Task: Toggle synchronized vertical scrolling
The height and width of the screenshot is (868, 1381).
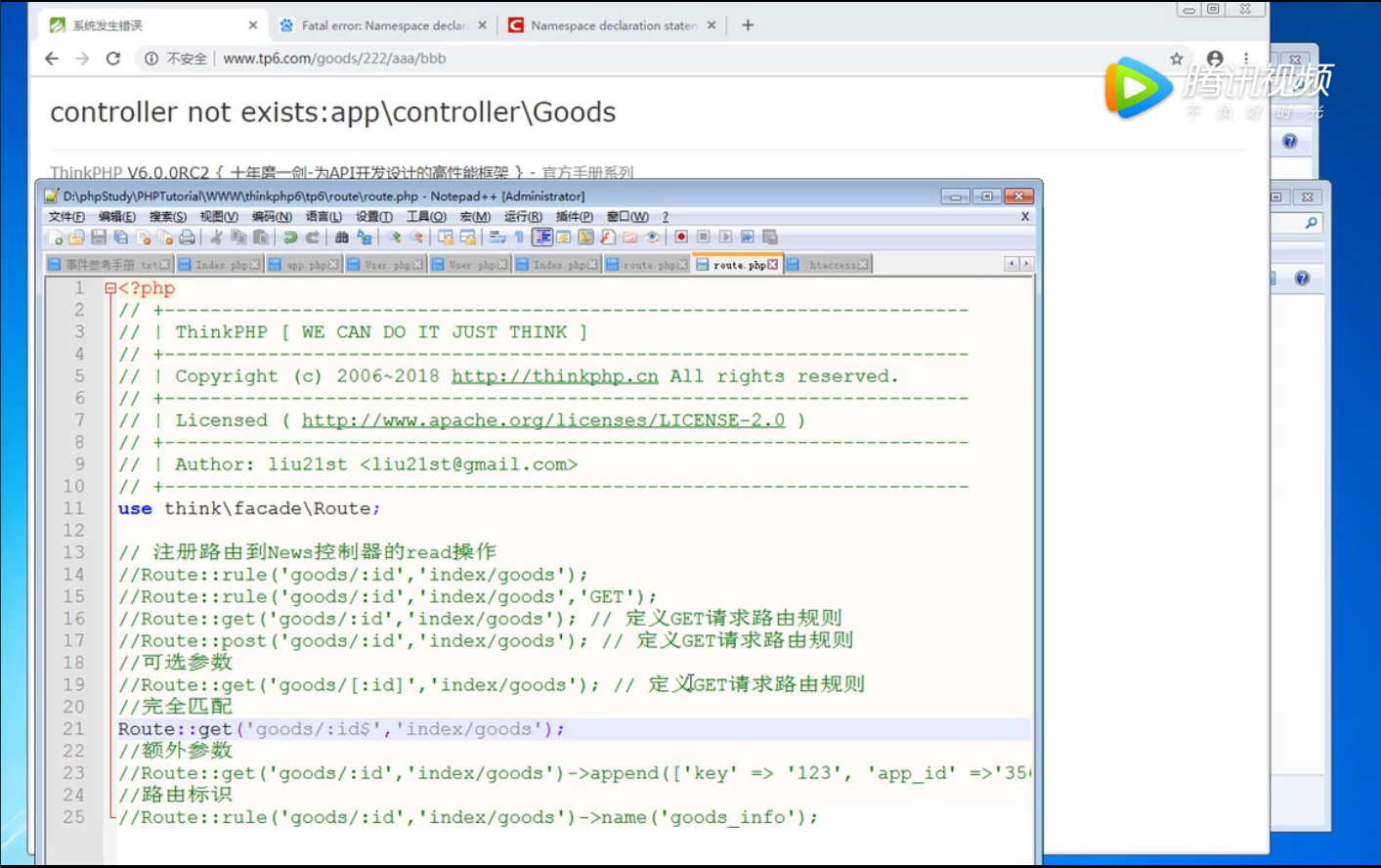Action: pos(445,237)
